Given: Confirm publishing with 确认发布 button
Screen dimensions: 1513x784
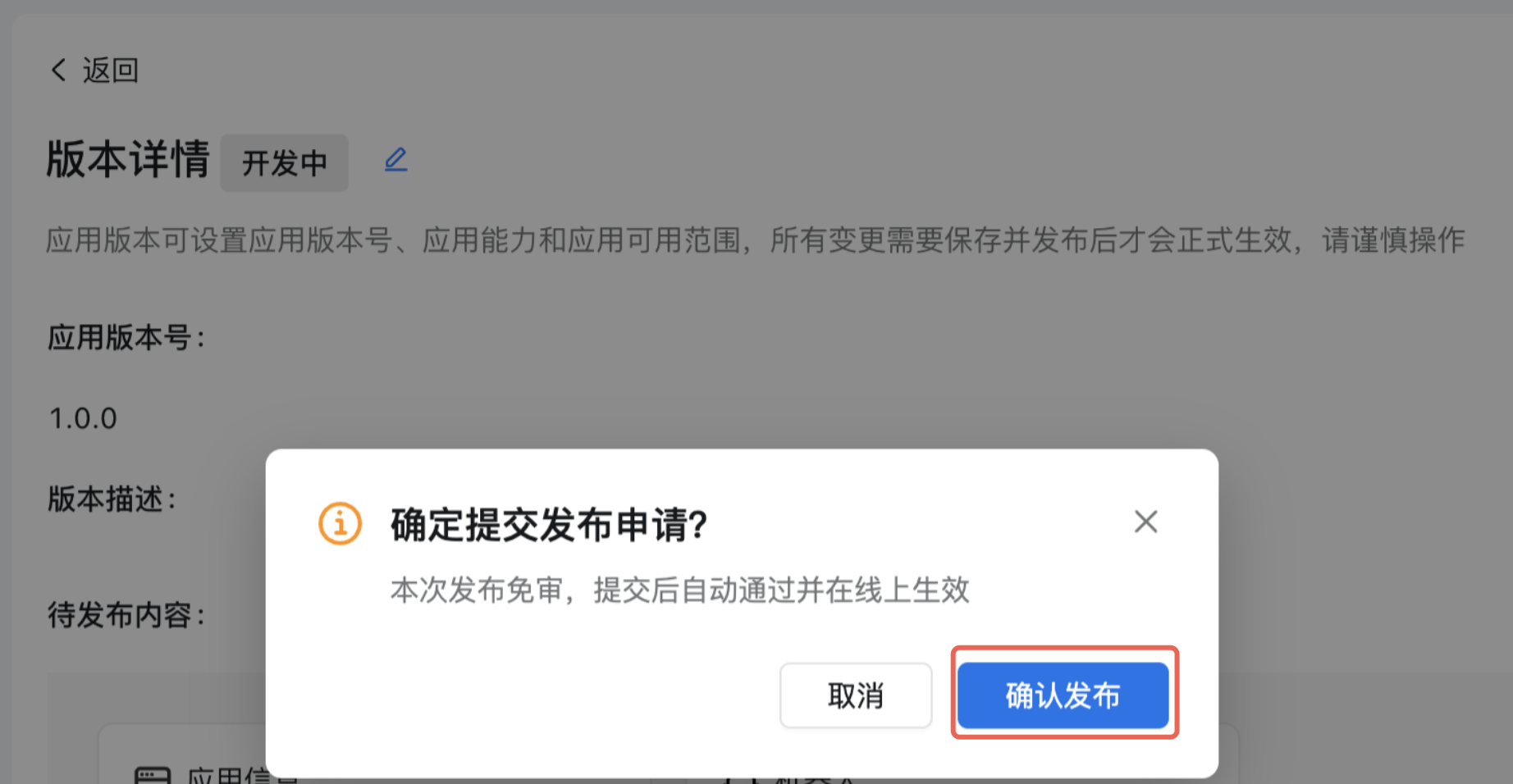Looking at the screenshot, I should pos(1063,695).
